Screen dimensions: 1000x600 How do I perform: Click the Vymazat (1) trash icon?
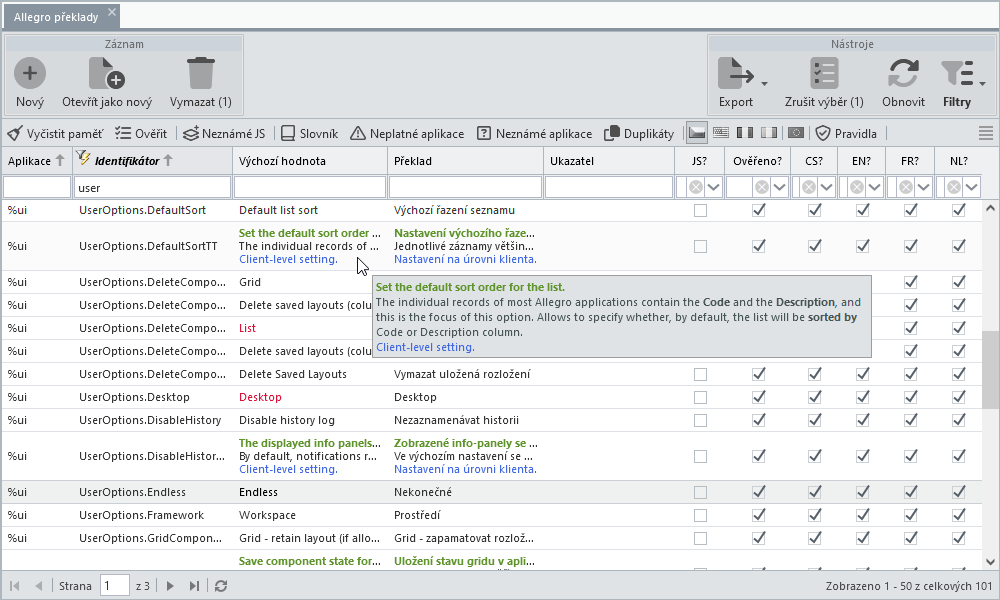pyautogui.click(x=200, y=73)
